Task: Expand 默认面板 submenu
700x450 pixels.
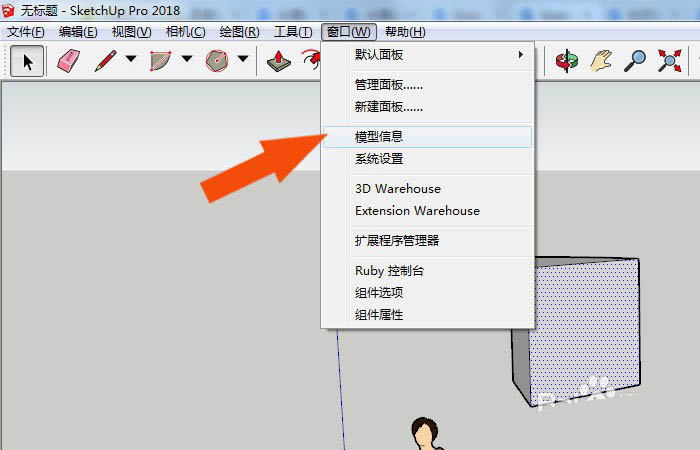Action: (x=428, y=55)
